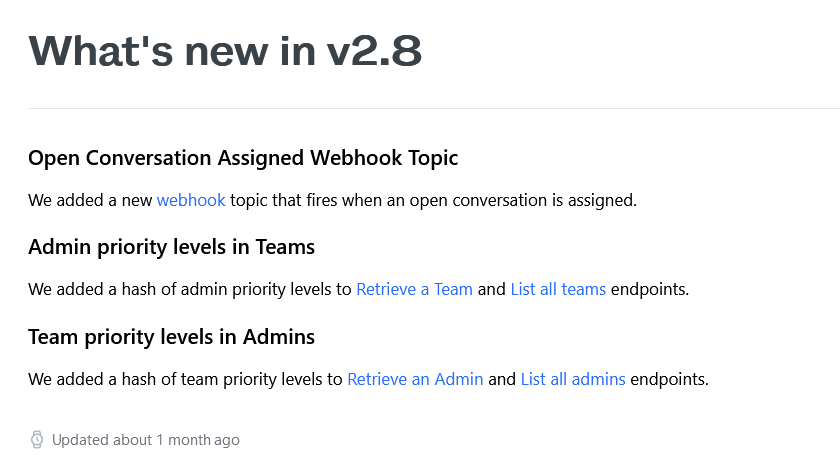Click "We added a new" before the webhook link
840x464 pixels.
click(90, 200)
